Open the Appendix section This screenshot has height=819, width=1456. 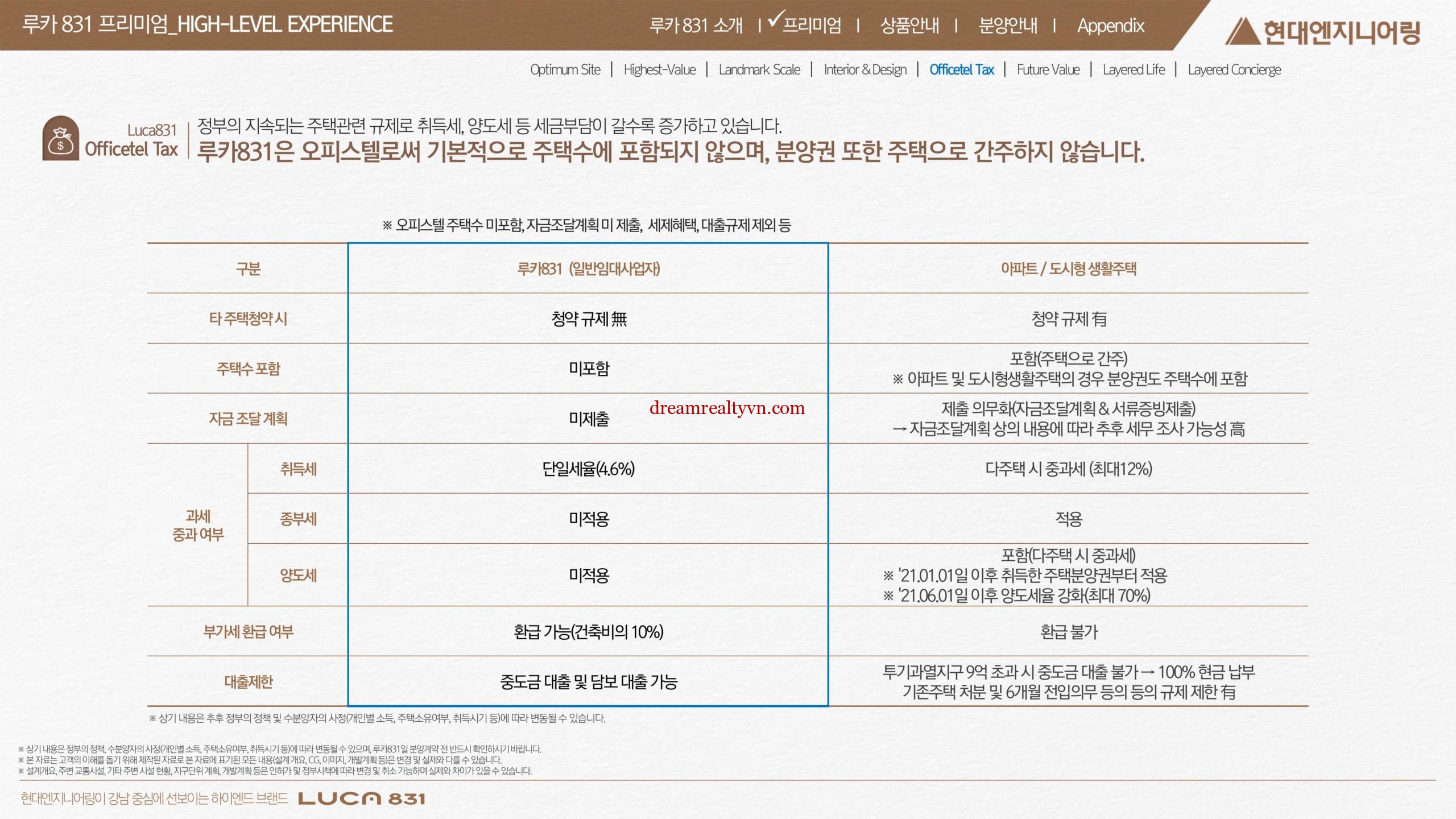tap(1110, 26)
